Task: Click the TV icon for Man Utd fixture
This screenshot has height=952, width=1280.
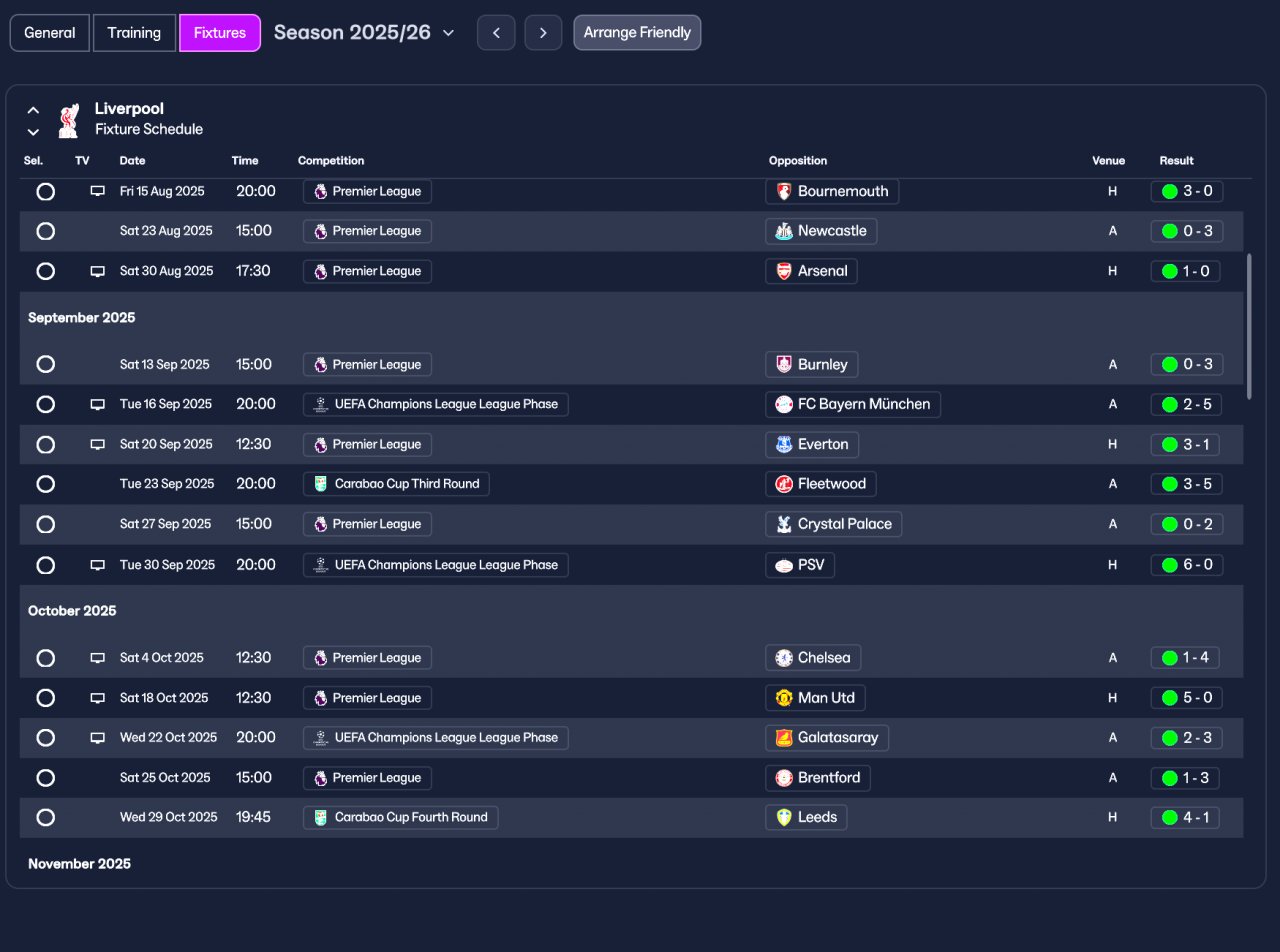Action: point(98,698)
